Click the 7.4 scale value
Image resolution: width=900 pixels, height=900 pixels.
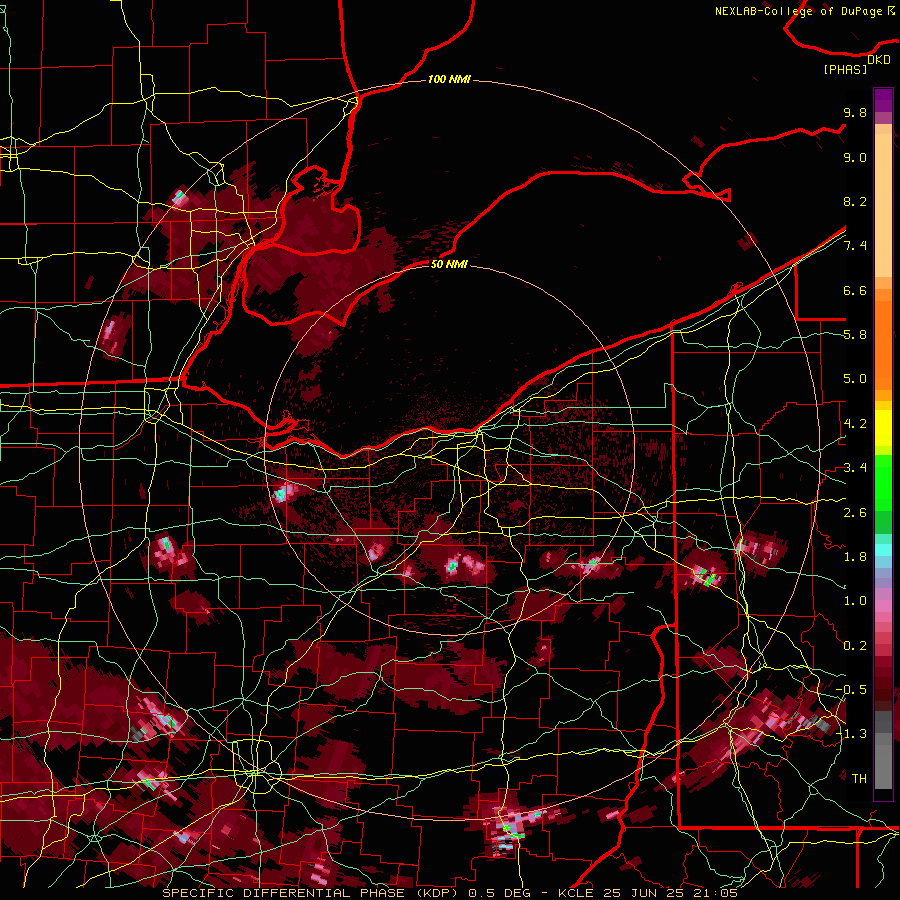855,246
